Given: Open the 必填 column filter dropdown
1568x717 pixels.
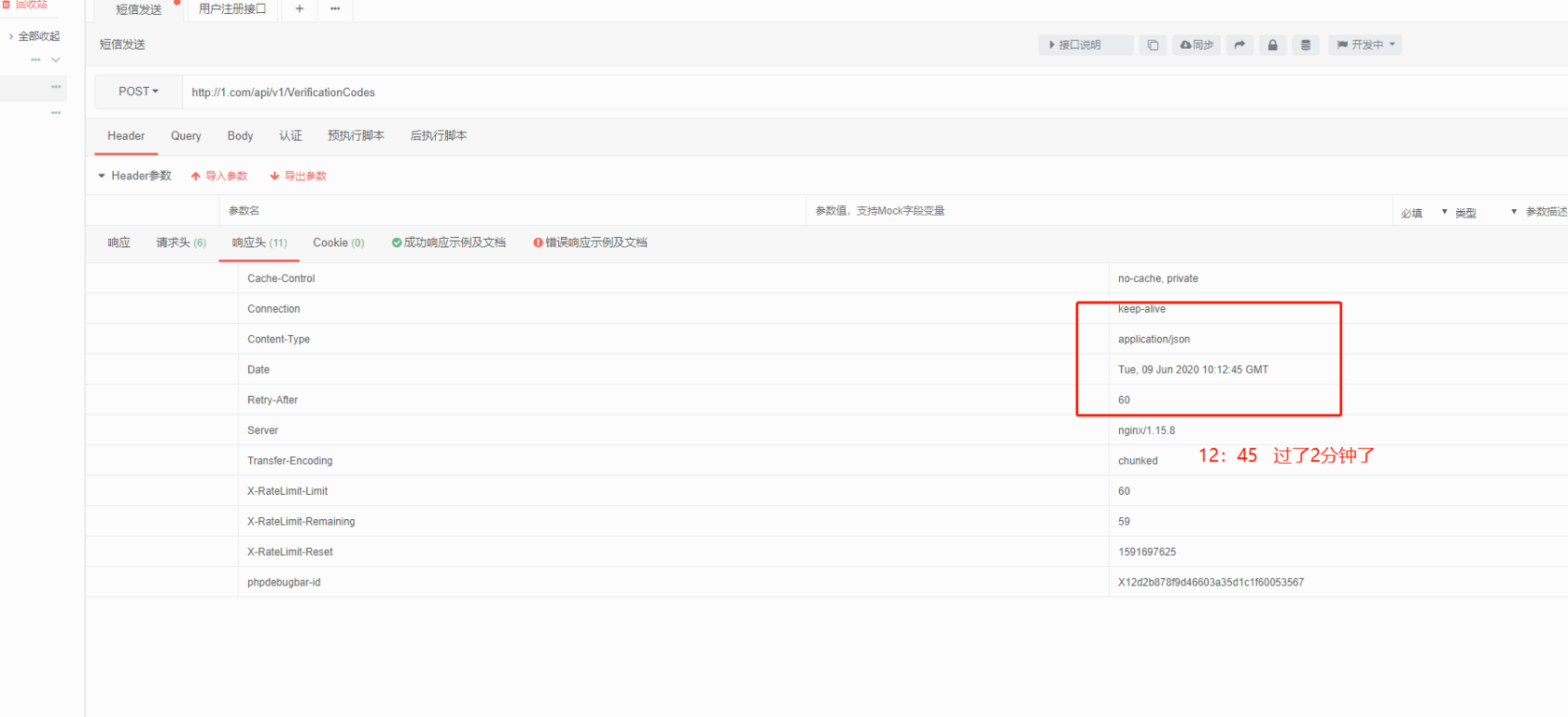Looking at the screenshot, I should point(1445,212).
